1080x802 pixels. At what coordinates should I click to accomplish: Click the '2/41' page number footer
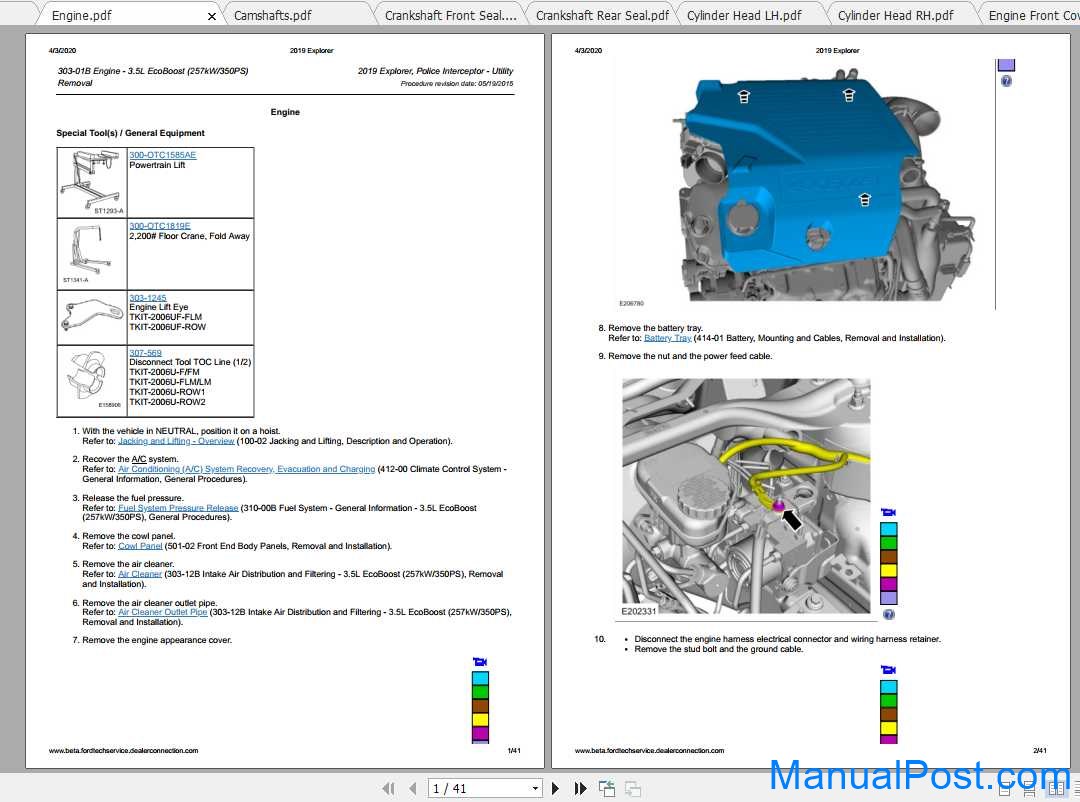(x=1040, y=750)
